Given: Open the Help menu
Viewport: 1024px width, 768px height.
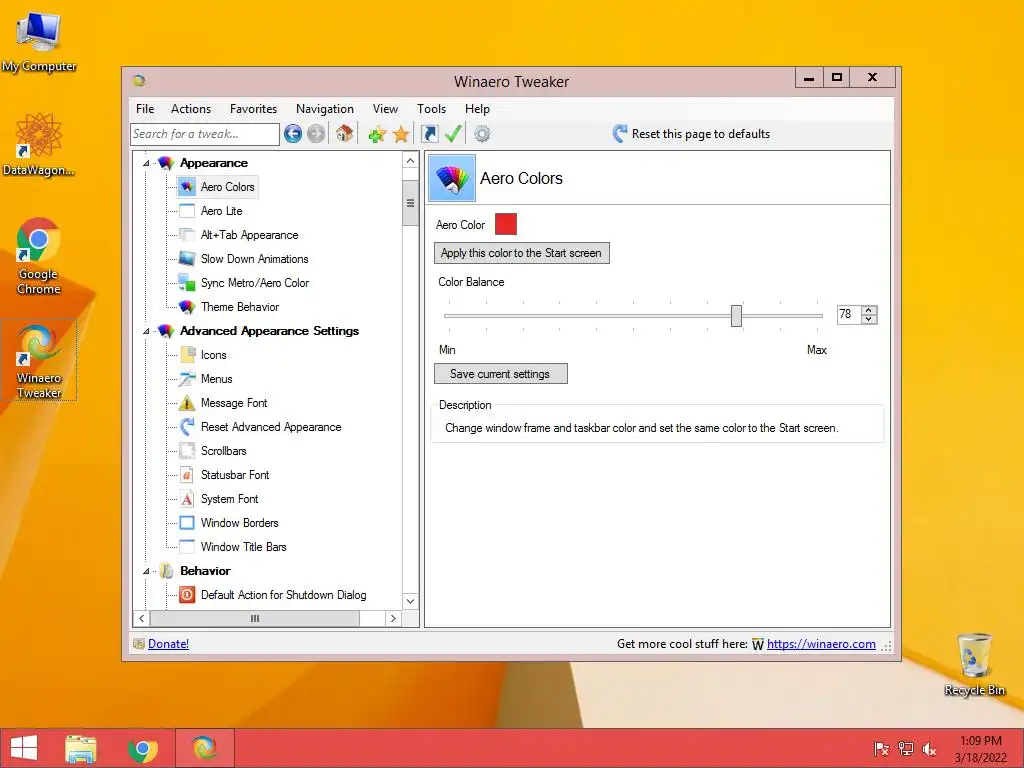Looking at the screenshot, I should 477,109.
